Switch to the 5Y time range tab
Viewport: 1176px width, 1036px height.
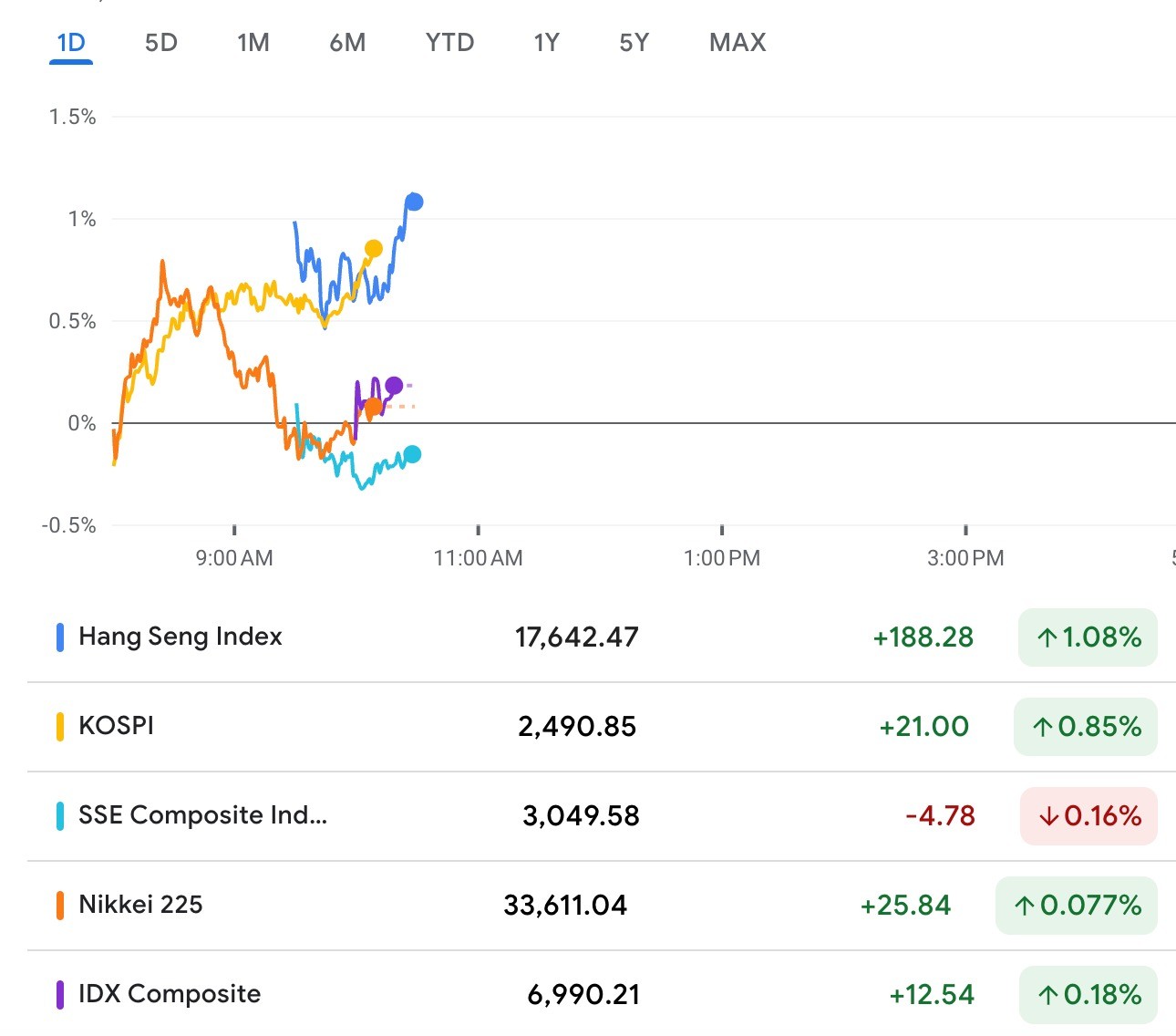click(x=634, y=43)
